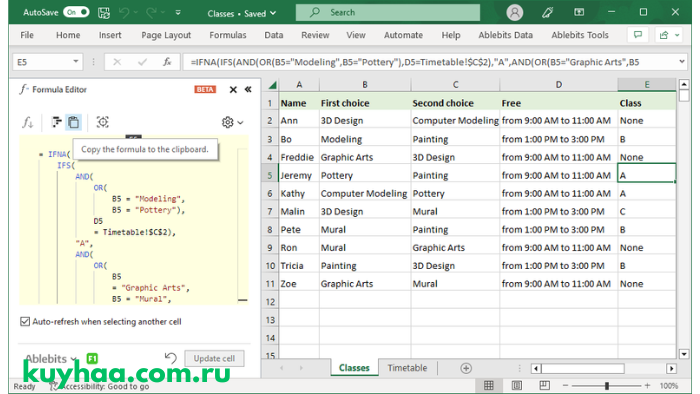Add a new sheet with plus icon
Viewport: 700px width, 394px height.
tap(466, 368)
